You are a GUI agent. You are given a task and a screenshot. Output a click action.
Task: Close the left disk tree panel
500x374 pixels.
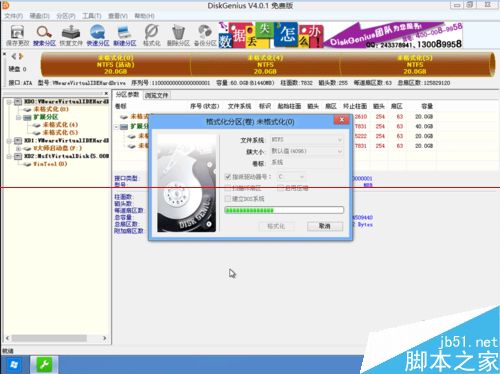click(106, 94)
